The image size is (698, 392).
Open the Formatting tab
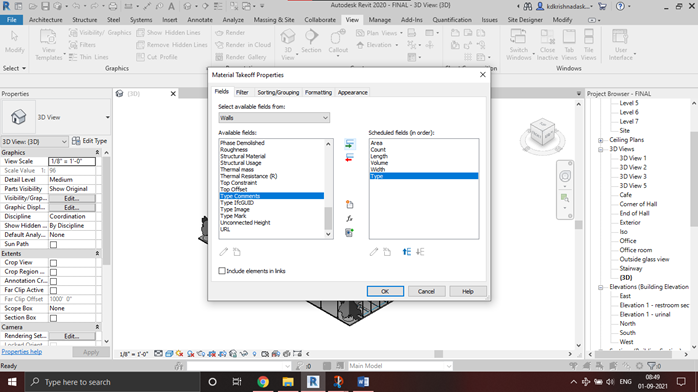(318, 93)
